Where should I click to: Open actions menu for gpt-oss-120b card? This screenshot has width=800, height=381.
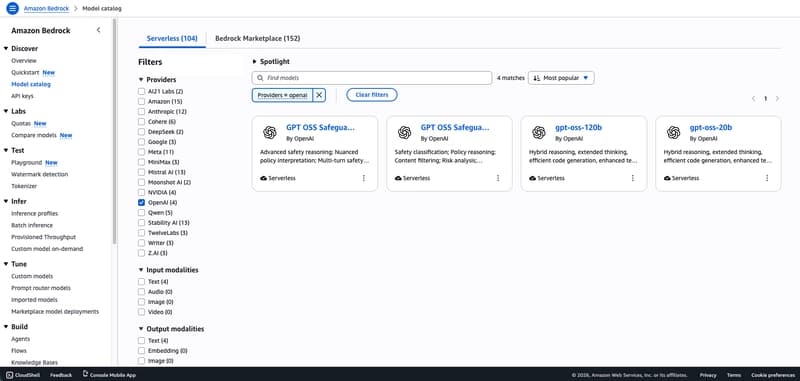[633, 178]
